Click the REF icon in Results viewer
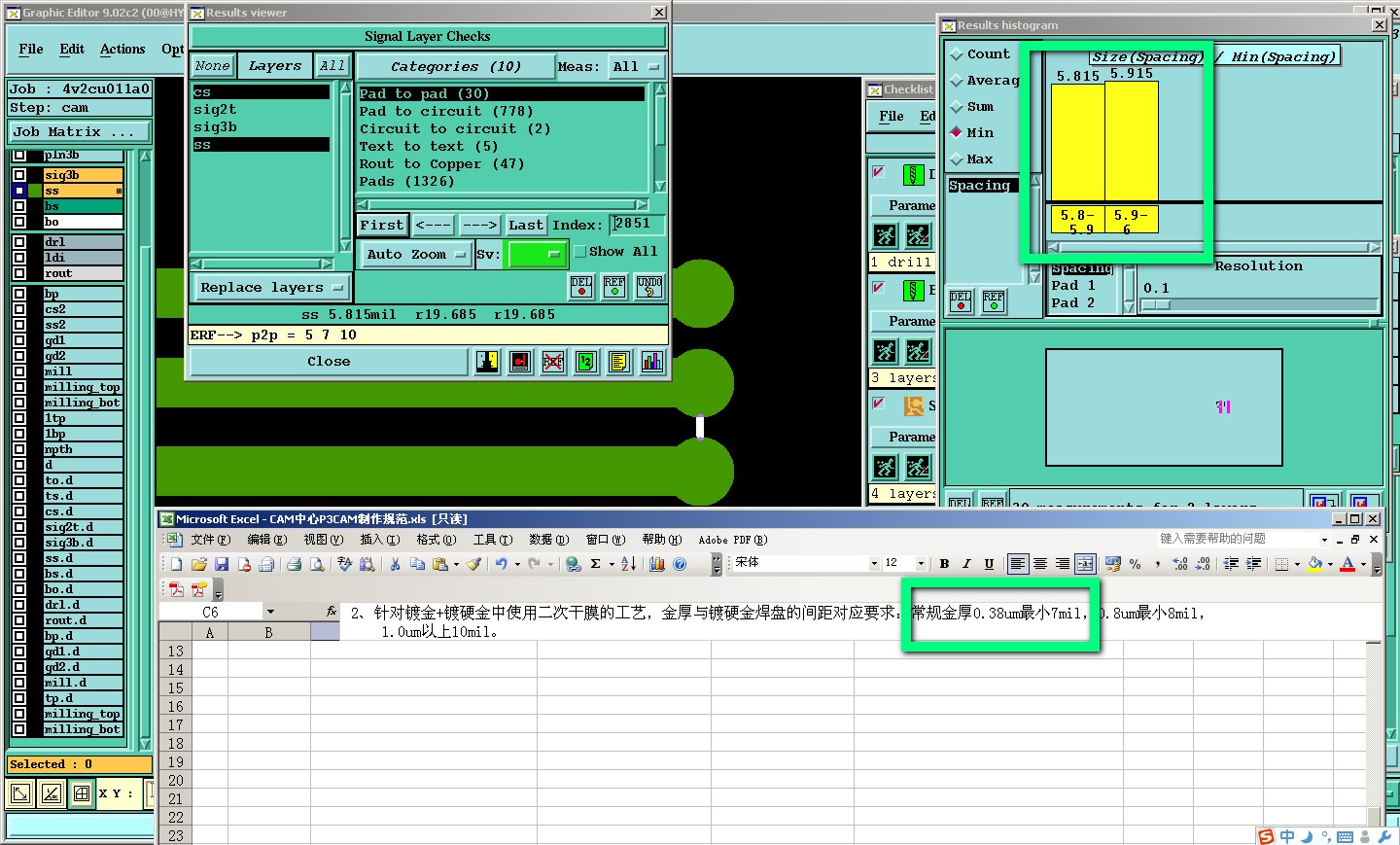This screenshot has height=845, width=1400. pos(614,287)
